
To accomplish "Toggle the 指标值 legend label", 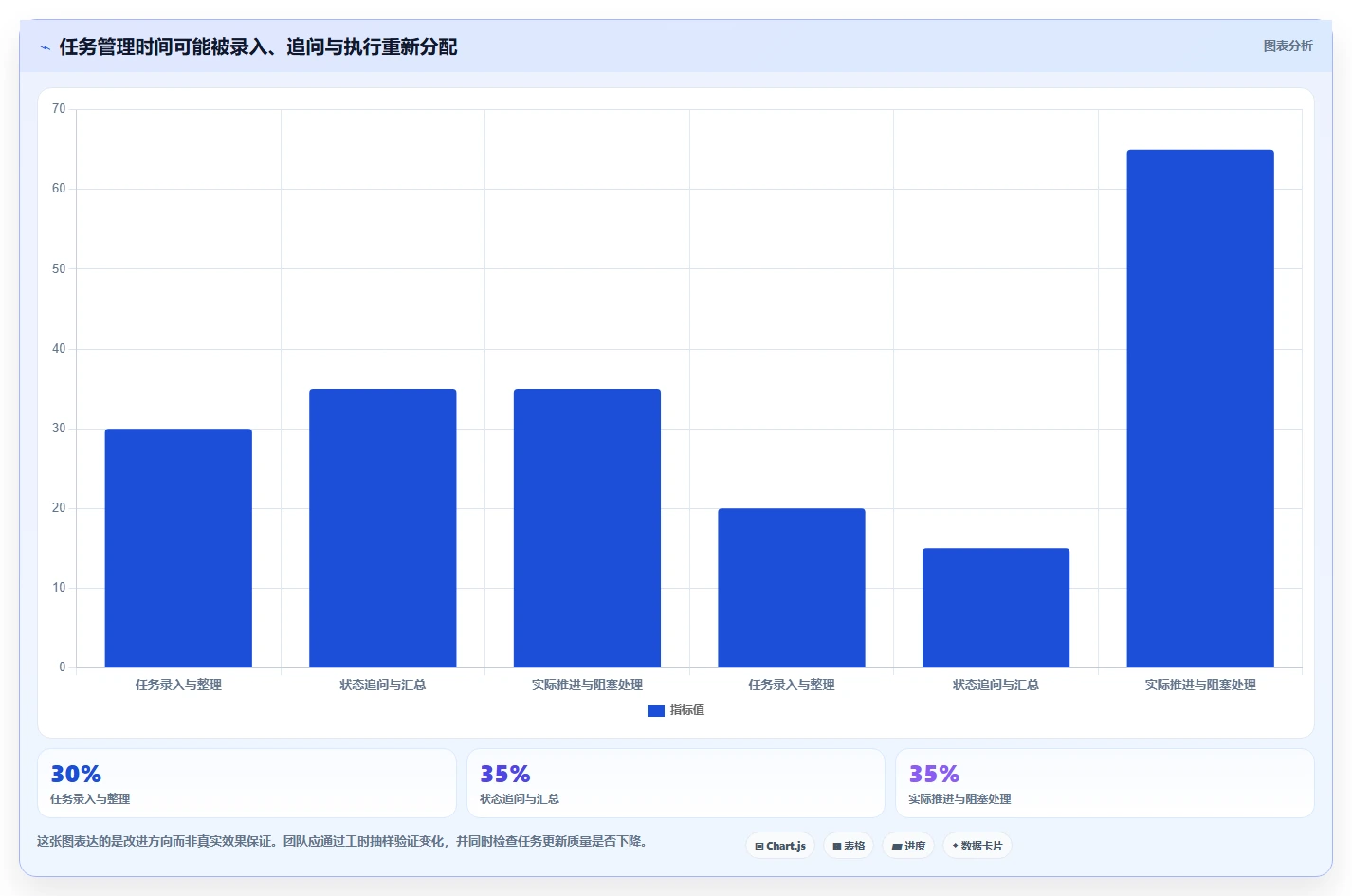I will pyautogui.click(x=687, y=710).
